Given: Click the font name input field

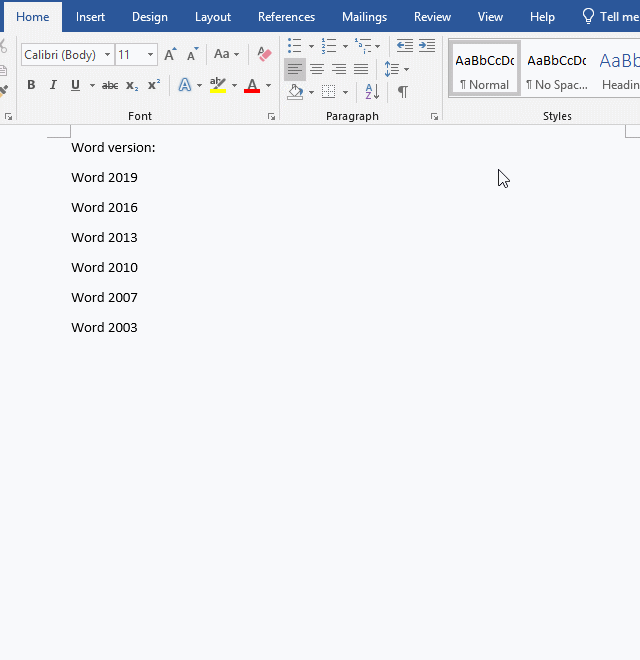Looking at the screenshot, I should tap(62, 55).
